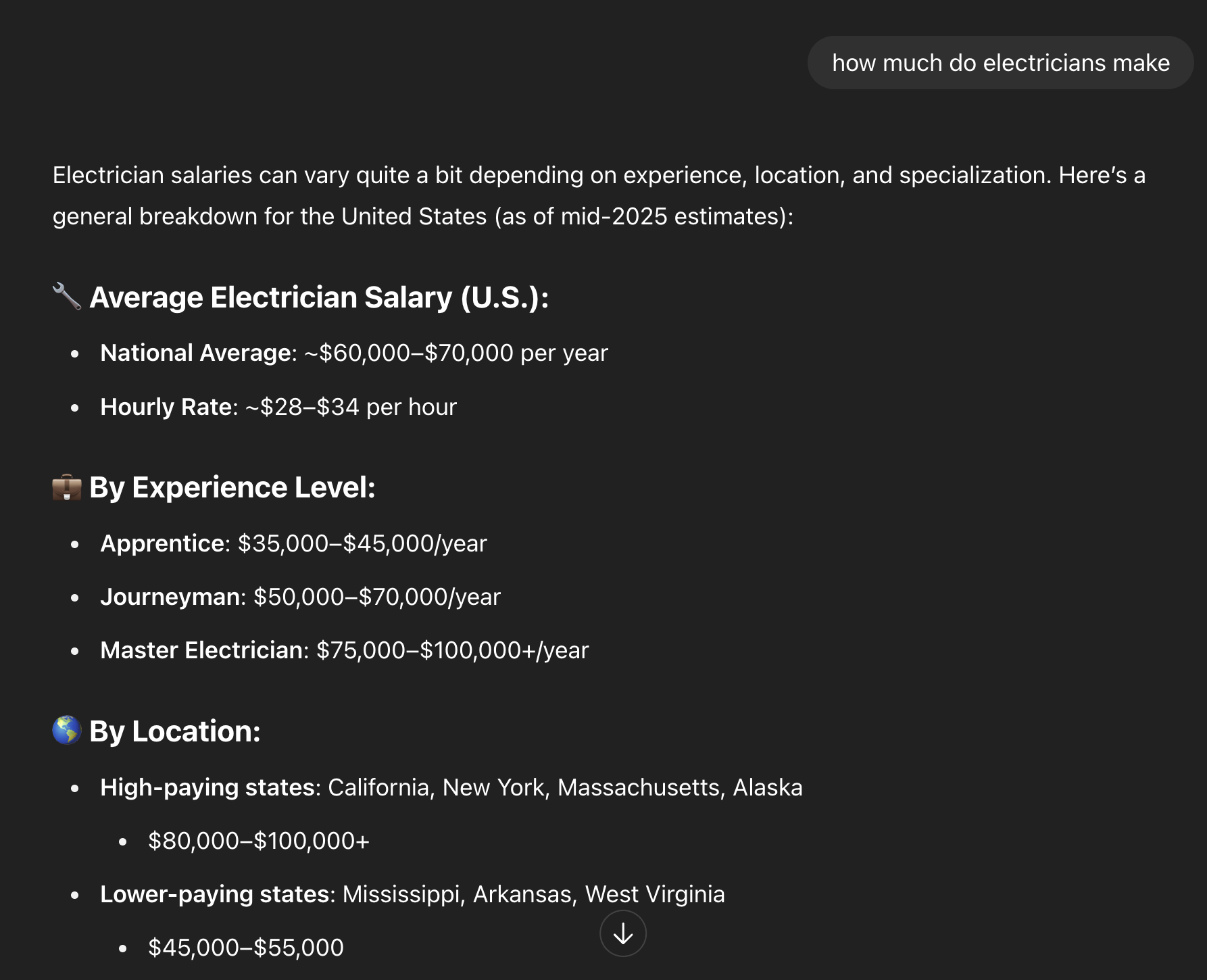Click the Hourly Rate bold label
The width and height of the screenshot is (1207, 980).
166,407
